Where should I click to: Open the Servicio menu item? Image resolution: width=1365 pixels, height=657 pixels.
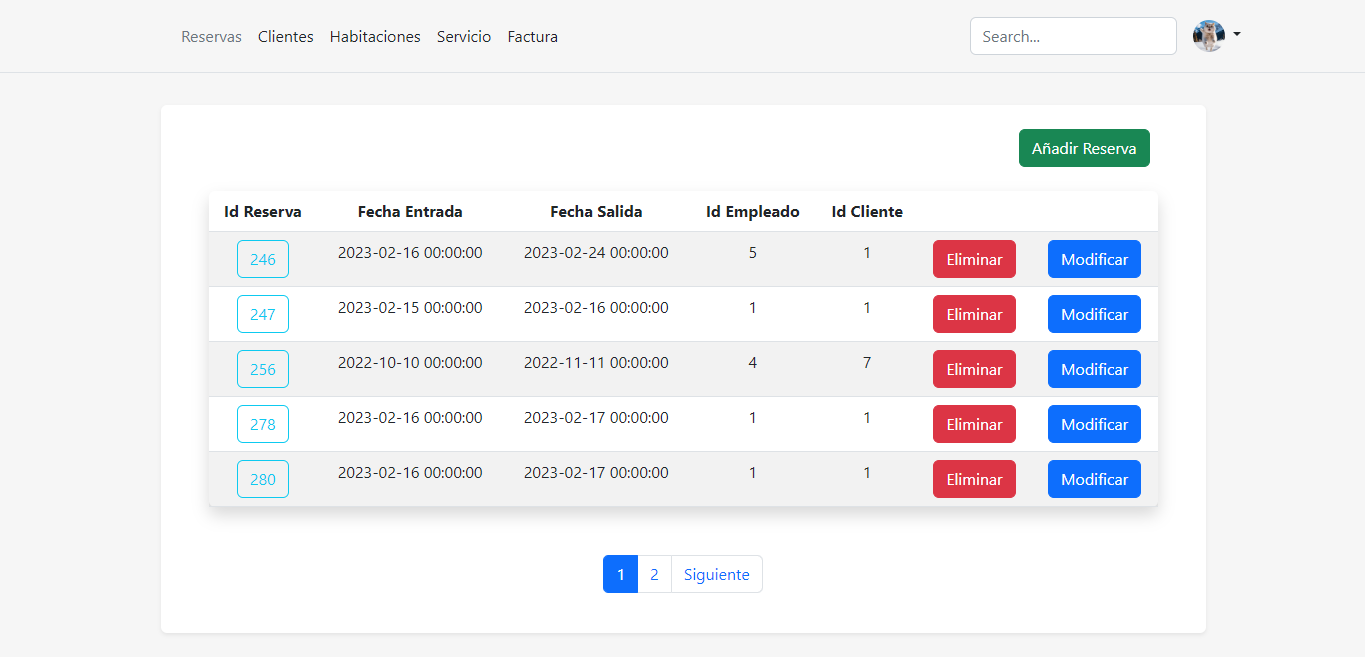pyautogui.click(x=464, y=36)
